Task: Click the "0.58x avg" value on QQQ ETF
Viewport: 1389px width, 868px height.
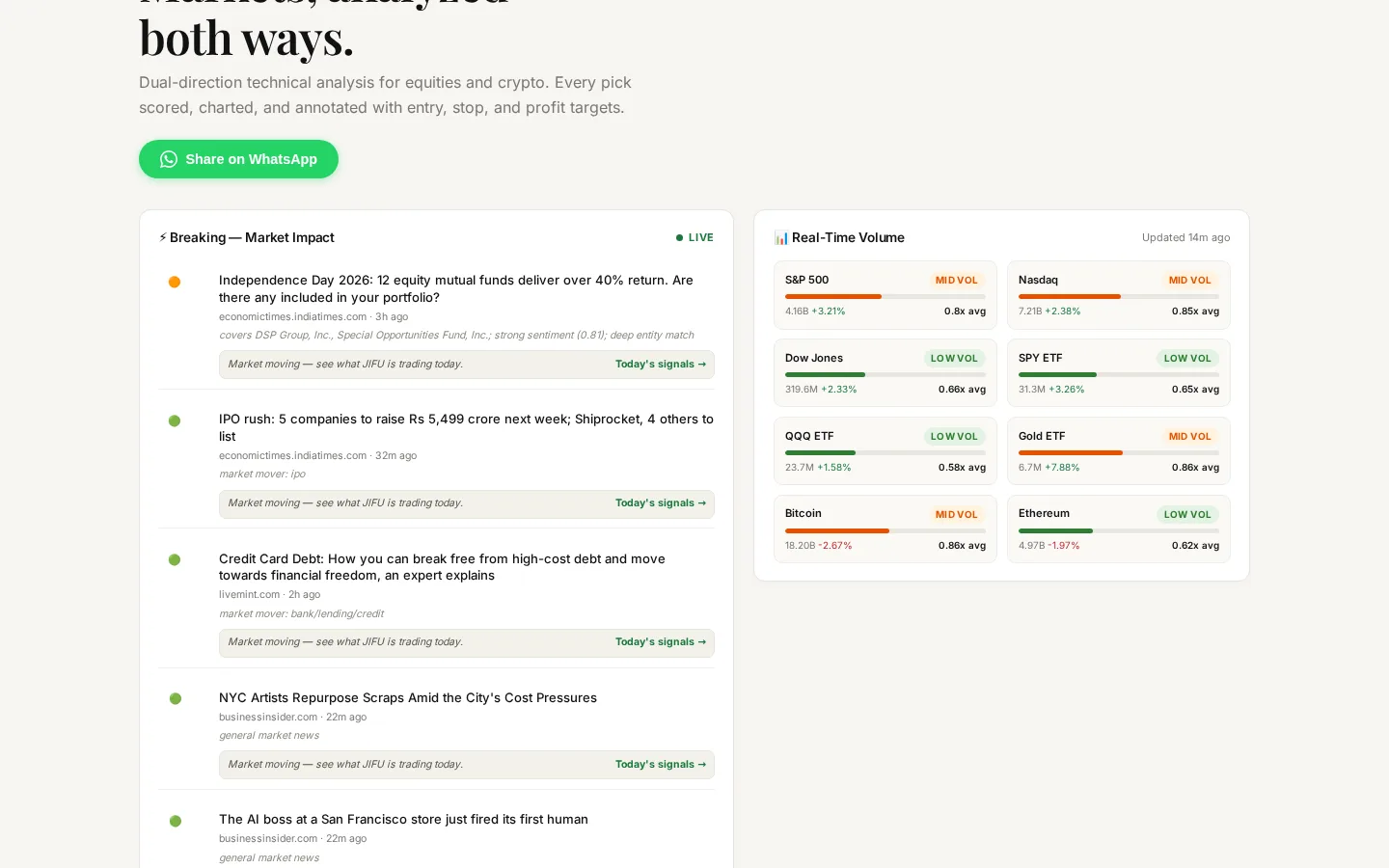Action: click(x=963, y=468)
